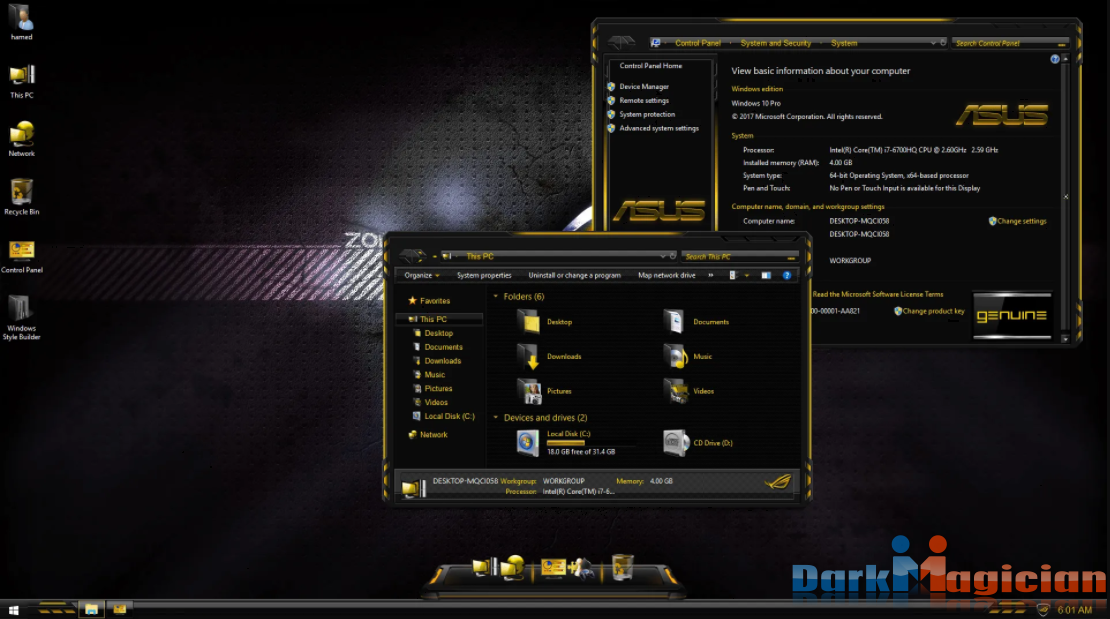
Task: Open This PC desktop icon
Action: click(21, 80)
